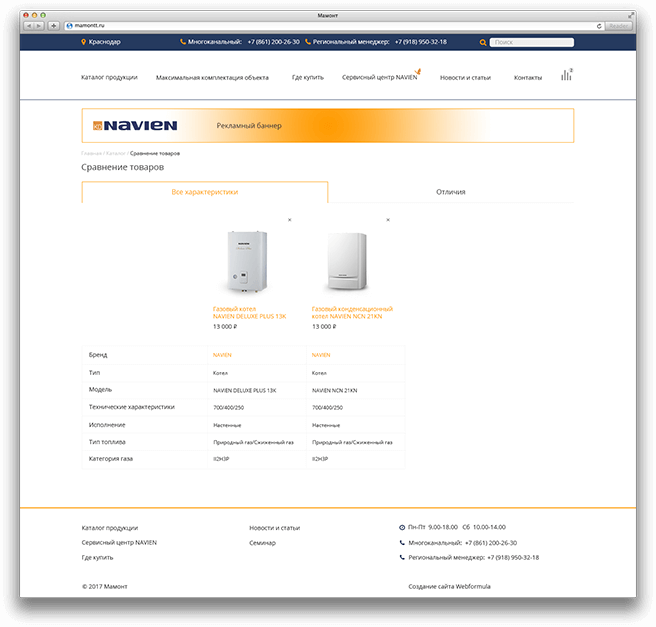Switch to the Отличия tab

[x=451, y=192]
